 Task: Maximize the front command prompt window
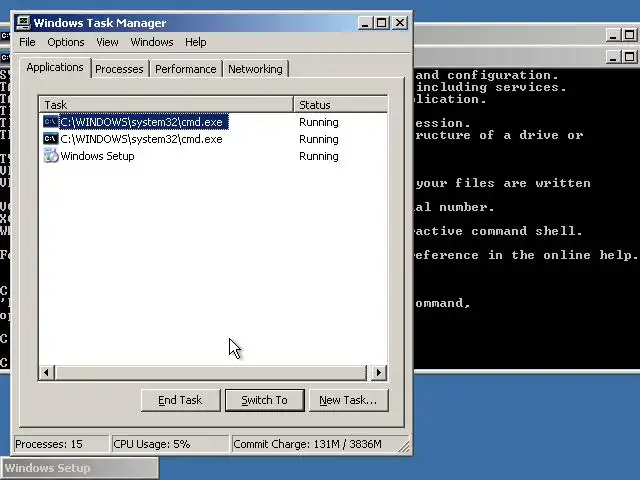[x=630, y=56]
